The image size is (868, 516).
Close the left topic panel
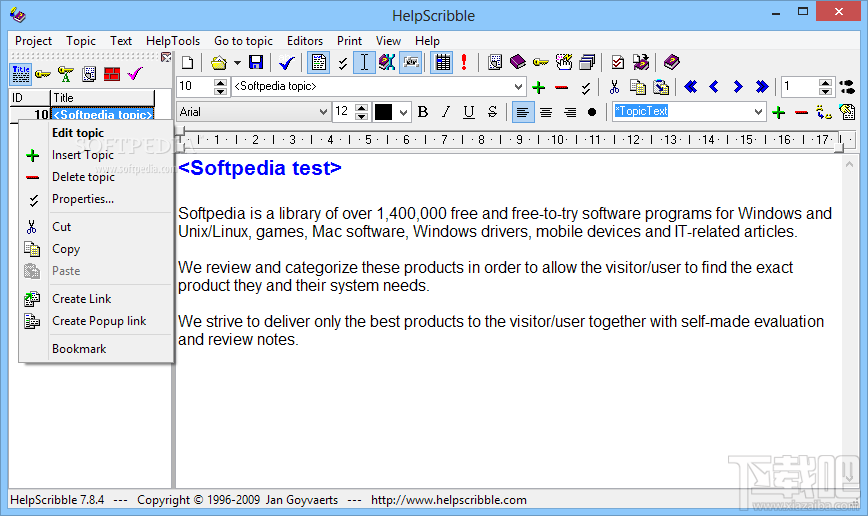point(166,57)
